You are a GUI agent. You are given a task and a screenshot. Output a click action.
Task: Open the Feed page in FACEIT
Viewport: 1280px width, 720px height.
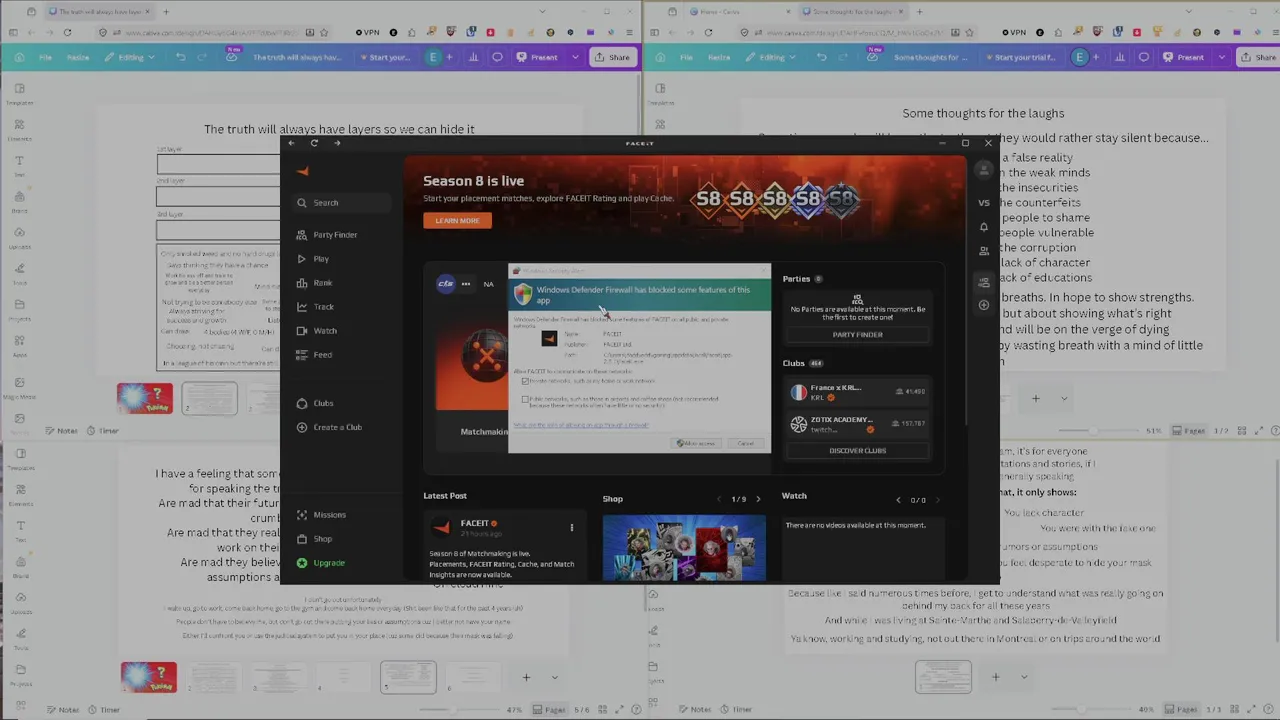click(x=314, y=355)
